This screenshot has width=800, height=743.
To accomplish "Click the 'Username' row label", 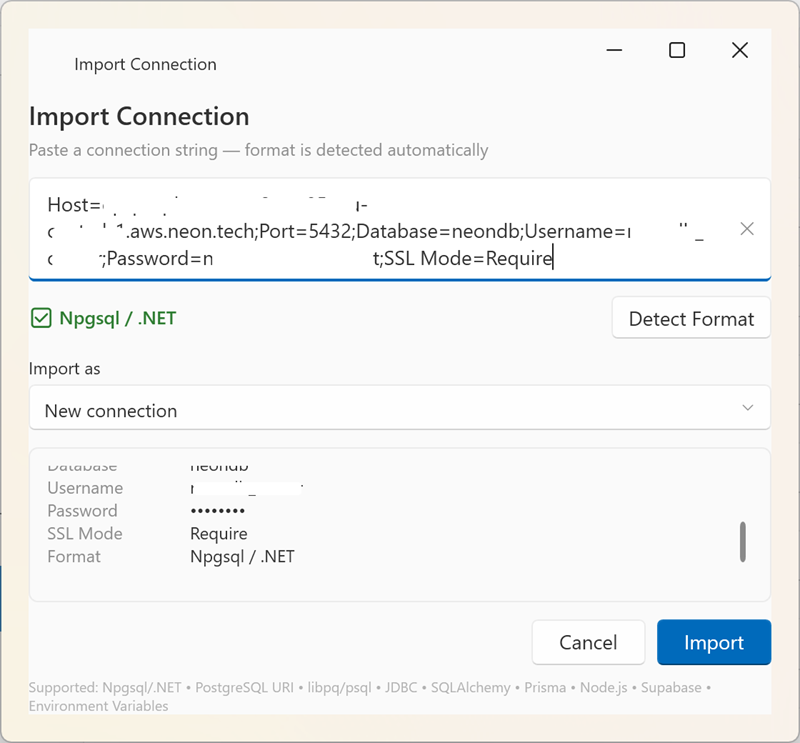I will [x=85, y=488].
